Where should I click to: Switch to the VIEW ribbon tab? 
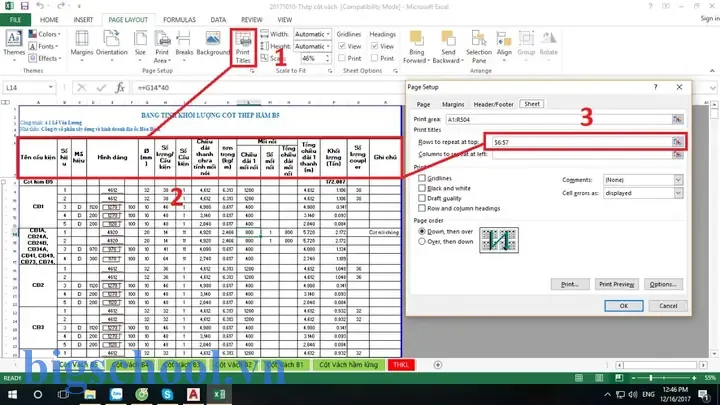[284, 20]
